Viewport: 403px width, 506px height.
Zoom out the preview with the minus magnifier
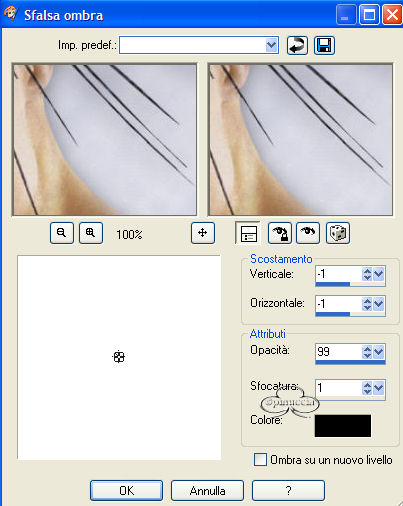pos(62,233)
